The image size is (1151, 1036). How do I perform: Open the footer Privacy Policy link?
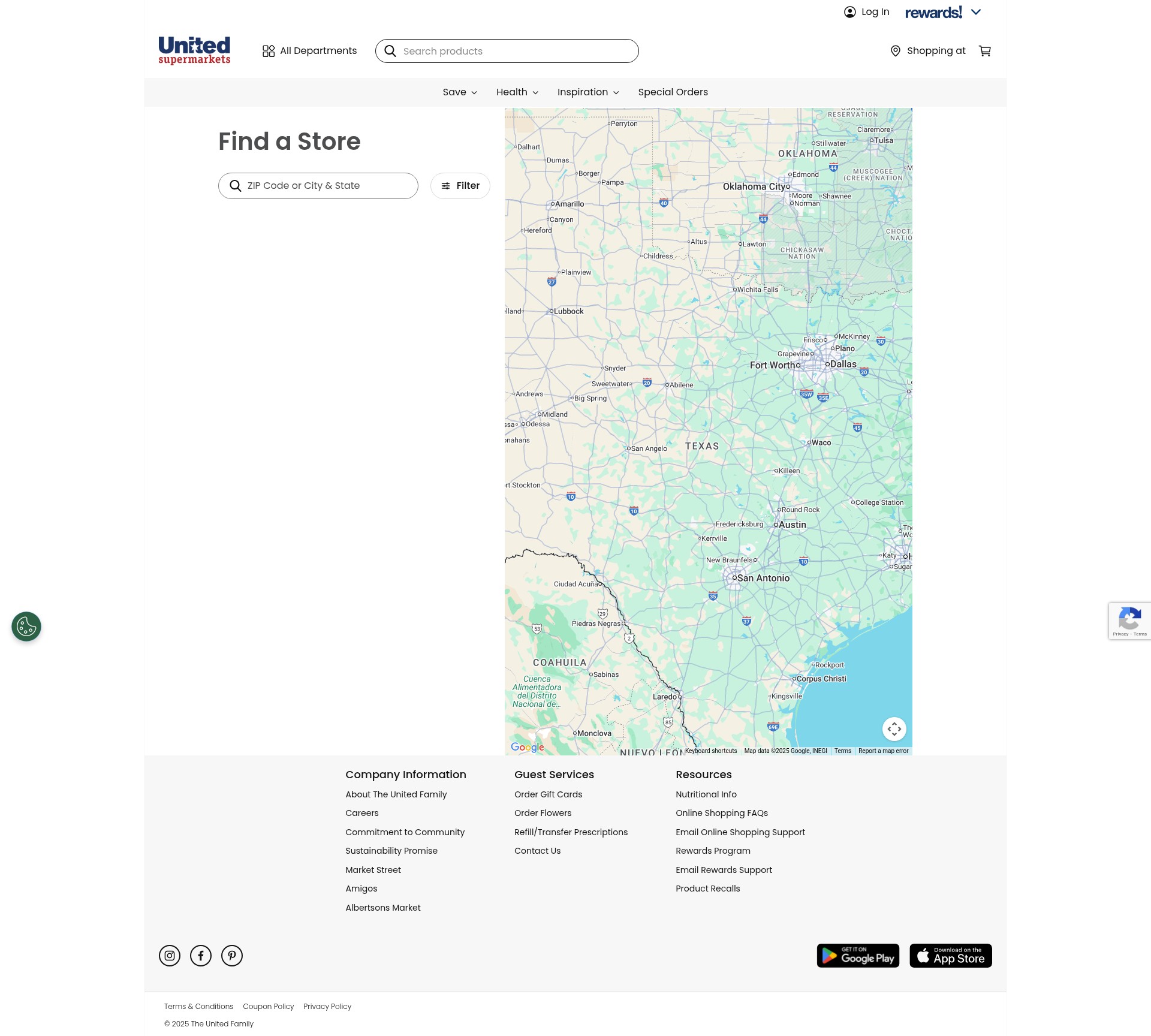(327, 1007)
